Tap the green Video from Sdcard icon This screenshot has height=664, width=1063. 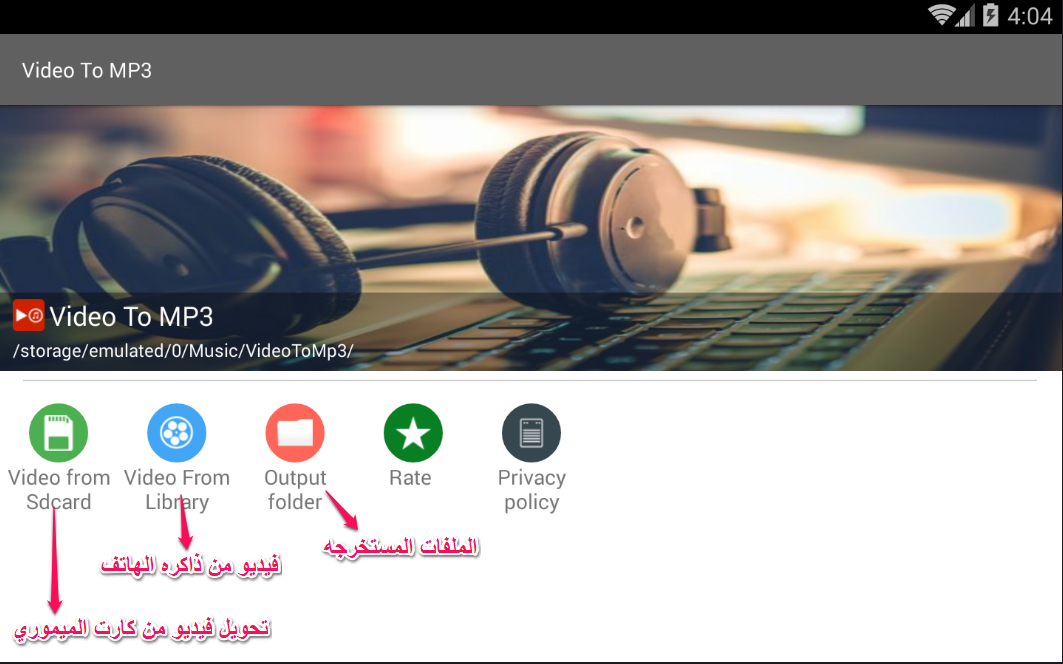pyautogui.click(x=58, y=433)
